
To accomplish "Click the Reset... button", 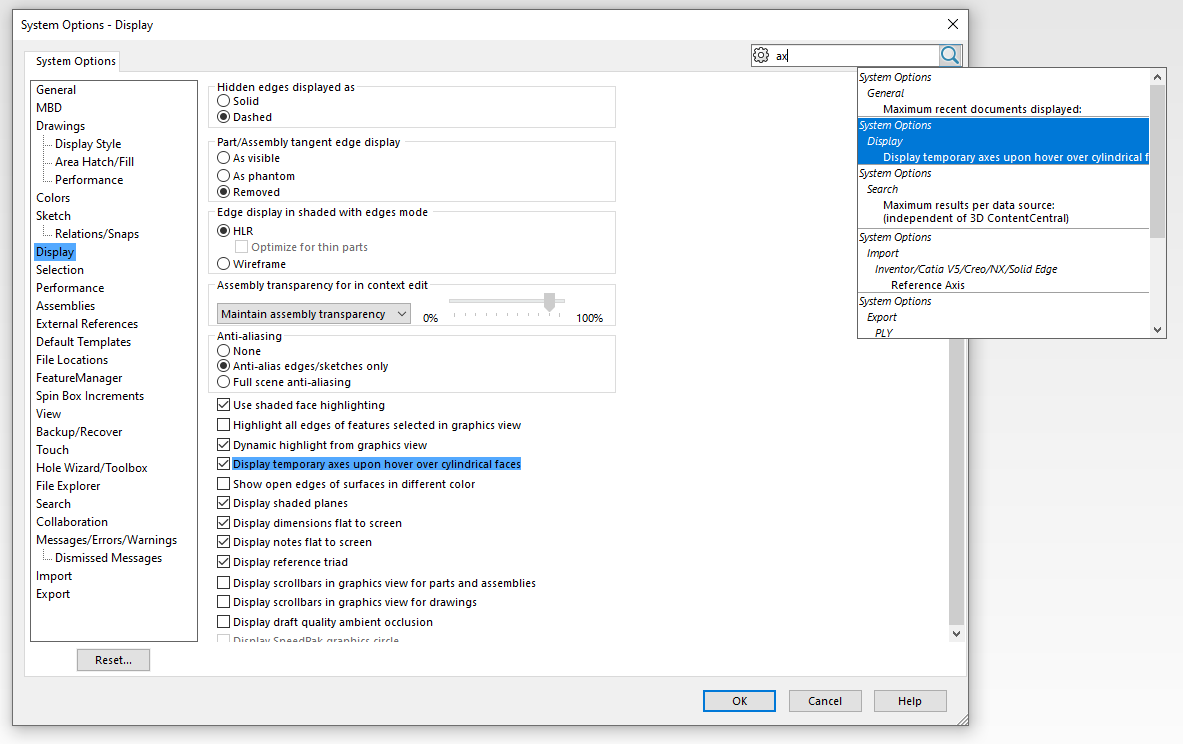I will pyautogui.click(x=113, y=660).
